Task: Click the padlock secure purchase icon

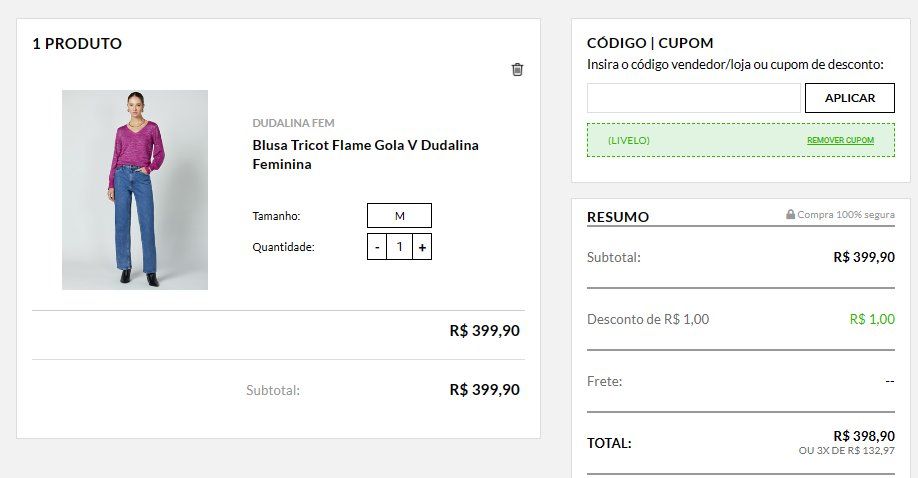Action: pyautogui.click(x=790, y=214)
